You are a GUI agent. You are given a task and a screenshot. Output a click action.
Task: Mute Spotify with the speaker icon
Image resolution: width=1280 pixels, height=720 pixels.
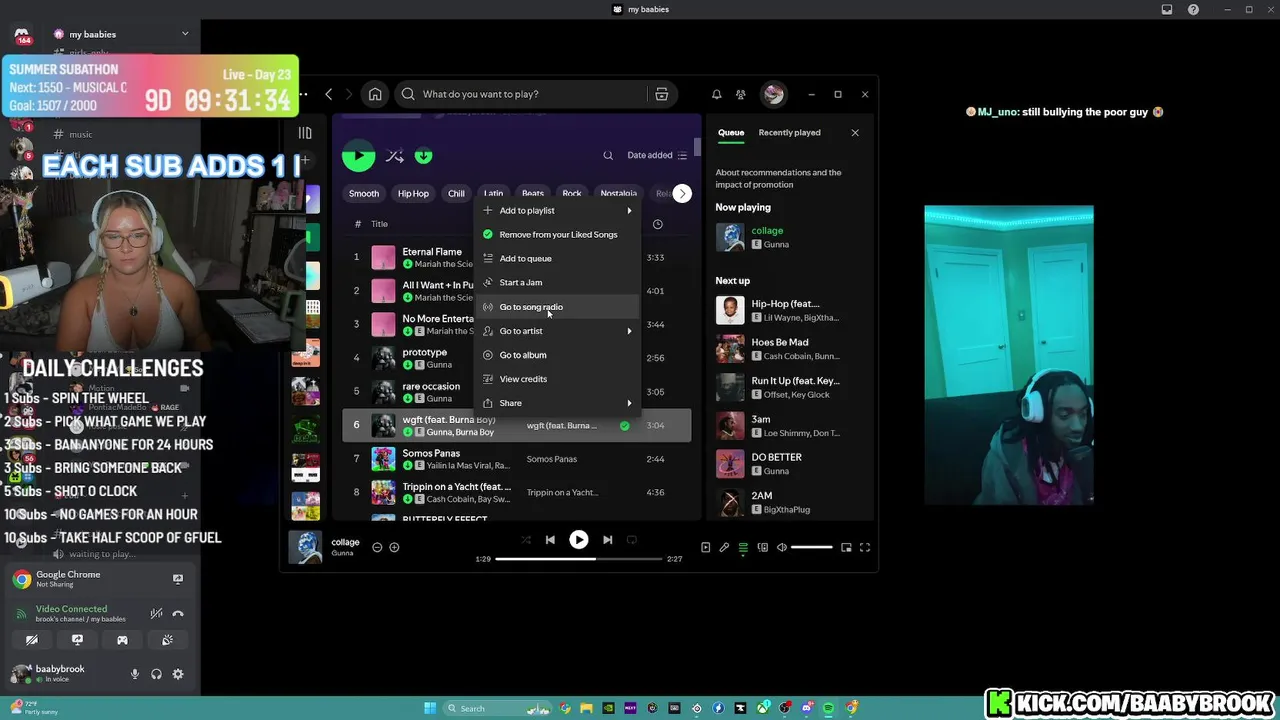[x=782, y=547]
